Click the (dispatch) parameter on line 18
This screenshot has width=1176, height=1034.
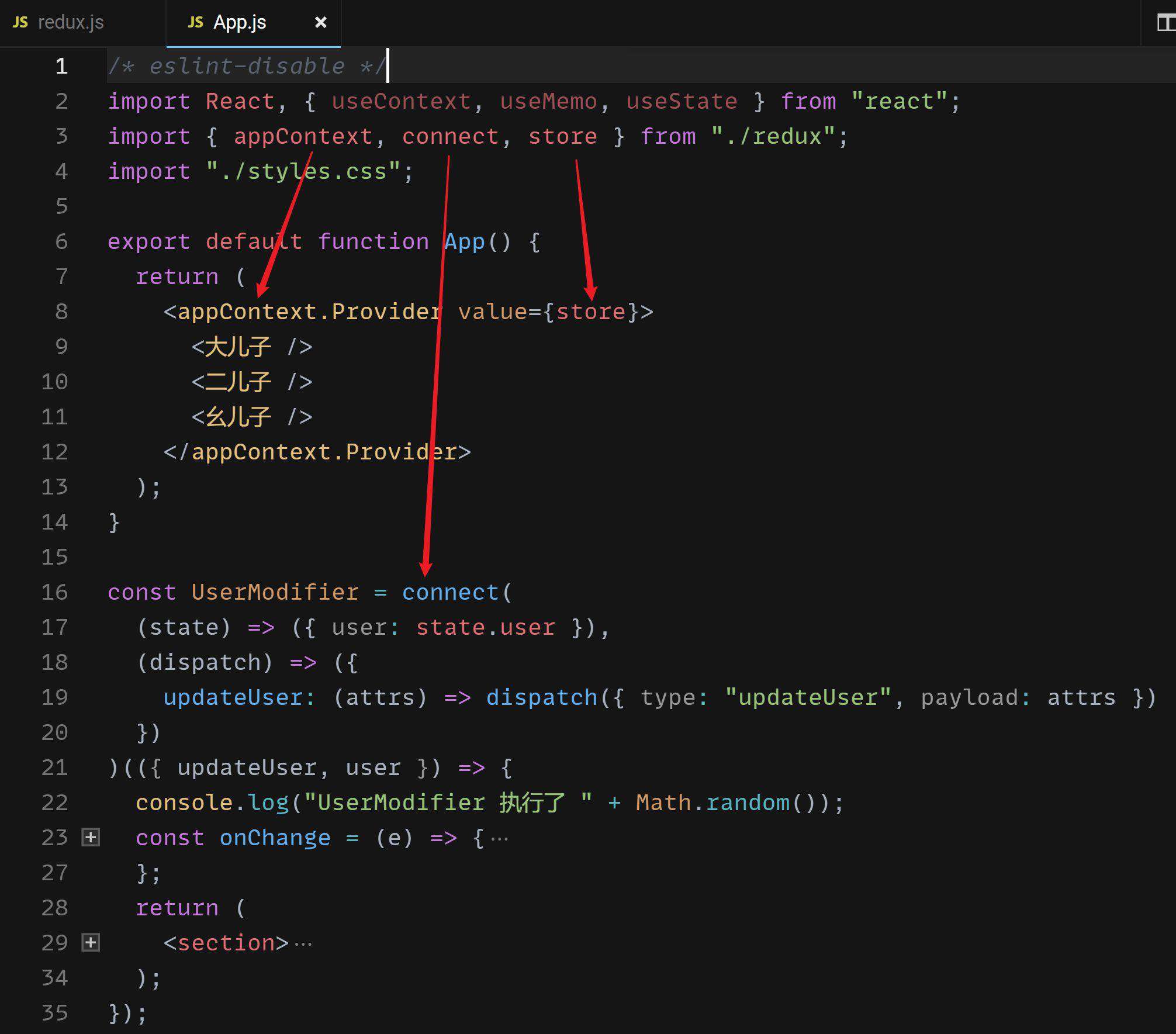coord(205,662)
